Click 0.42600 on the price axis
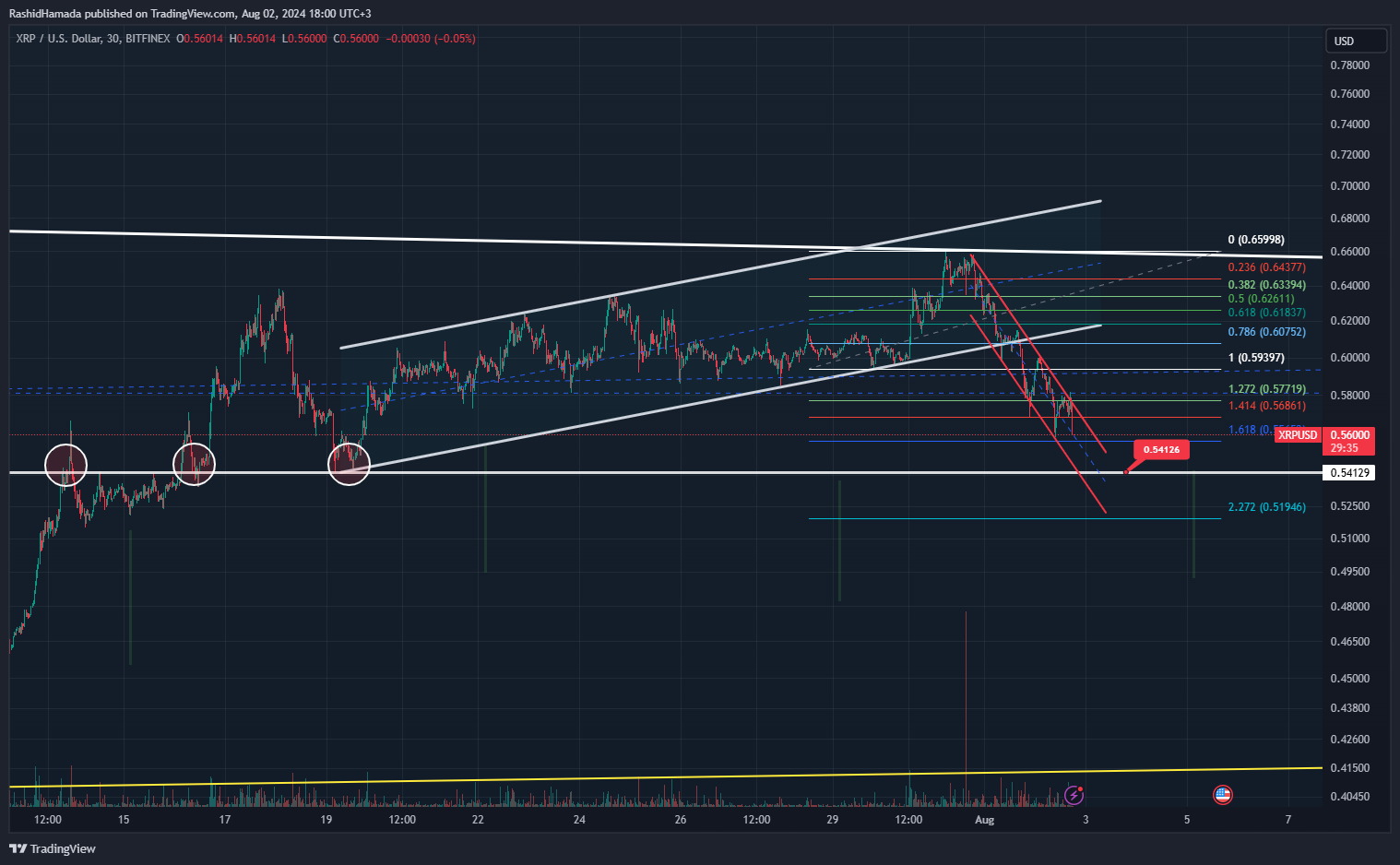This screenshot has width=1400, height=865. coord(1349,740)
